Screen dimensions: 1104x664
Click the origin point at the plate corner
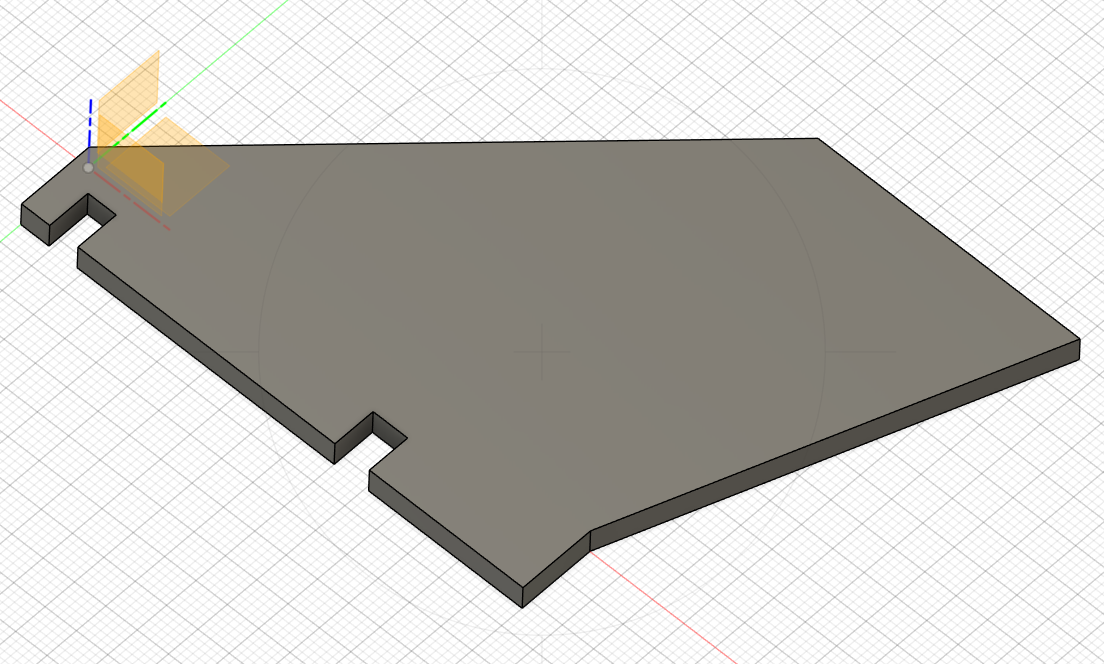tap(88, 168)
